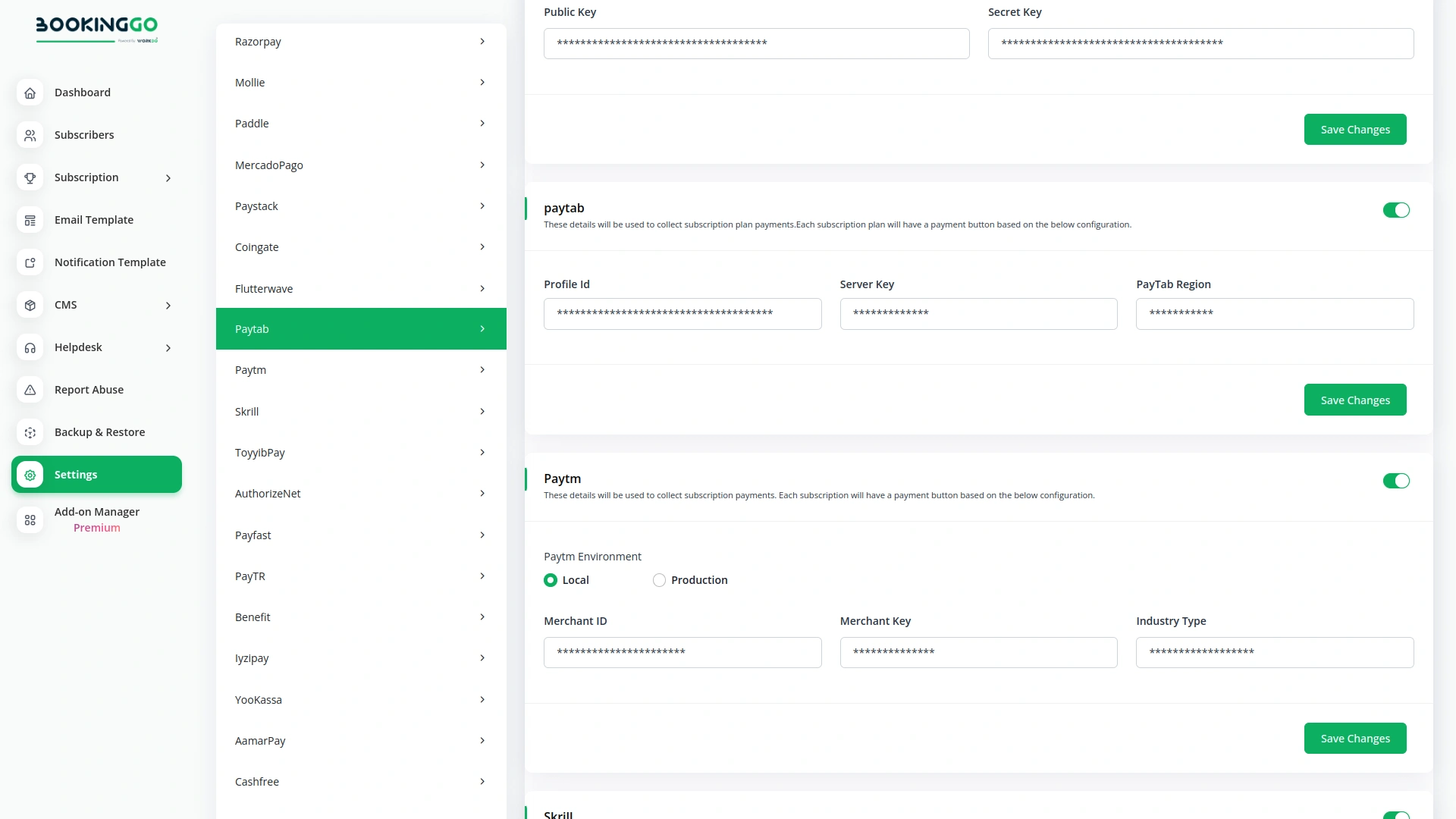The height and width of the screenshot is (819, 1456).
Task: Save Changes for paytab configuration
Action: 1355,400
